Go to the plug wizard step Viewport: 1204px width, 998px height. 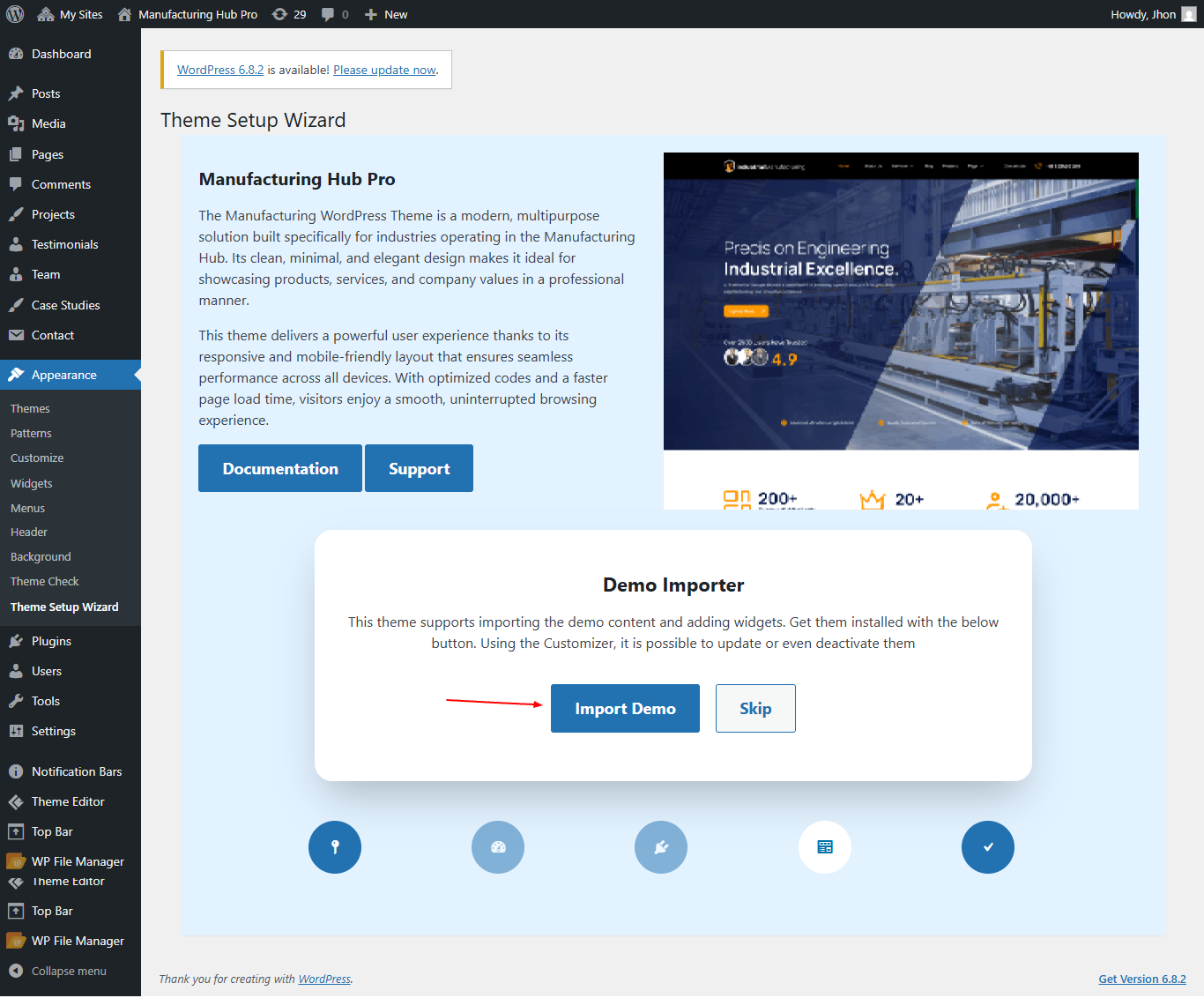pyautogui.click(x=661, y=847)
